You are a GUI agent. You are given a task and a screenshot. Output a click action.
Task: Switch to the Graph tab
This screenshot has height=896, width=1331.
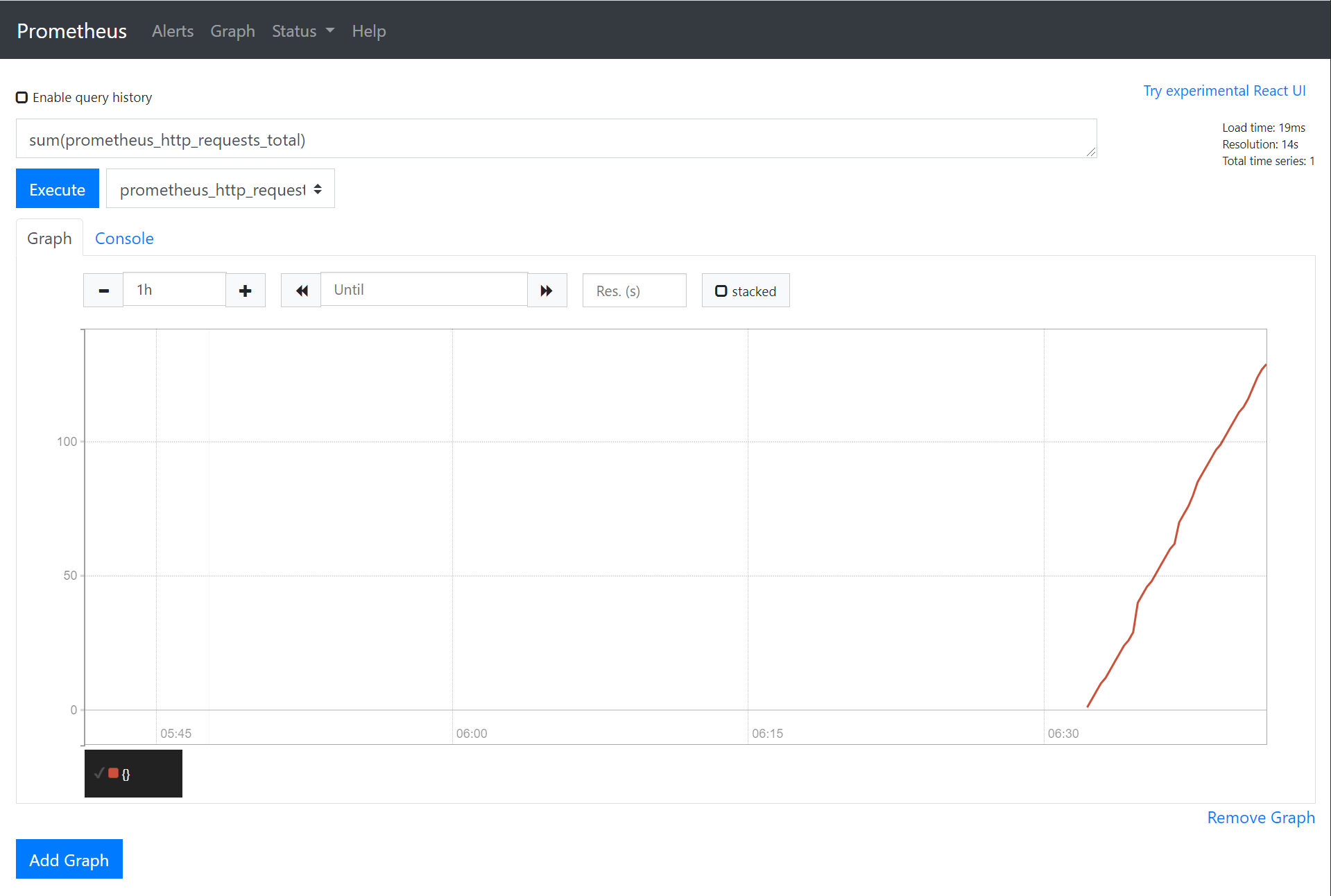coord(49,239)
